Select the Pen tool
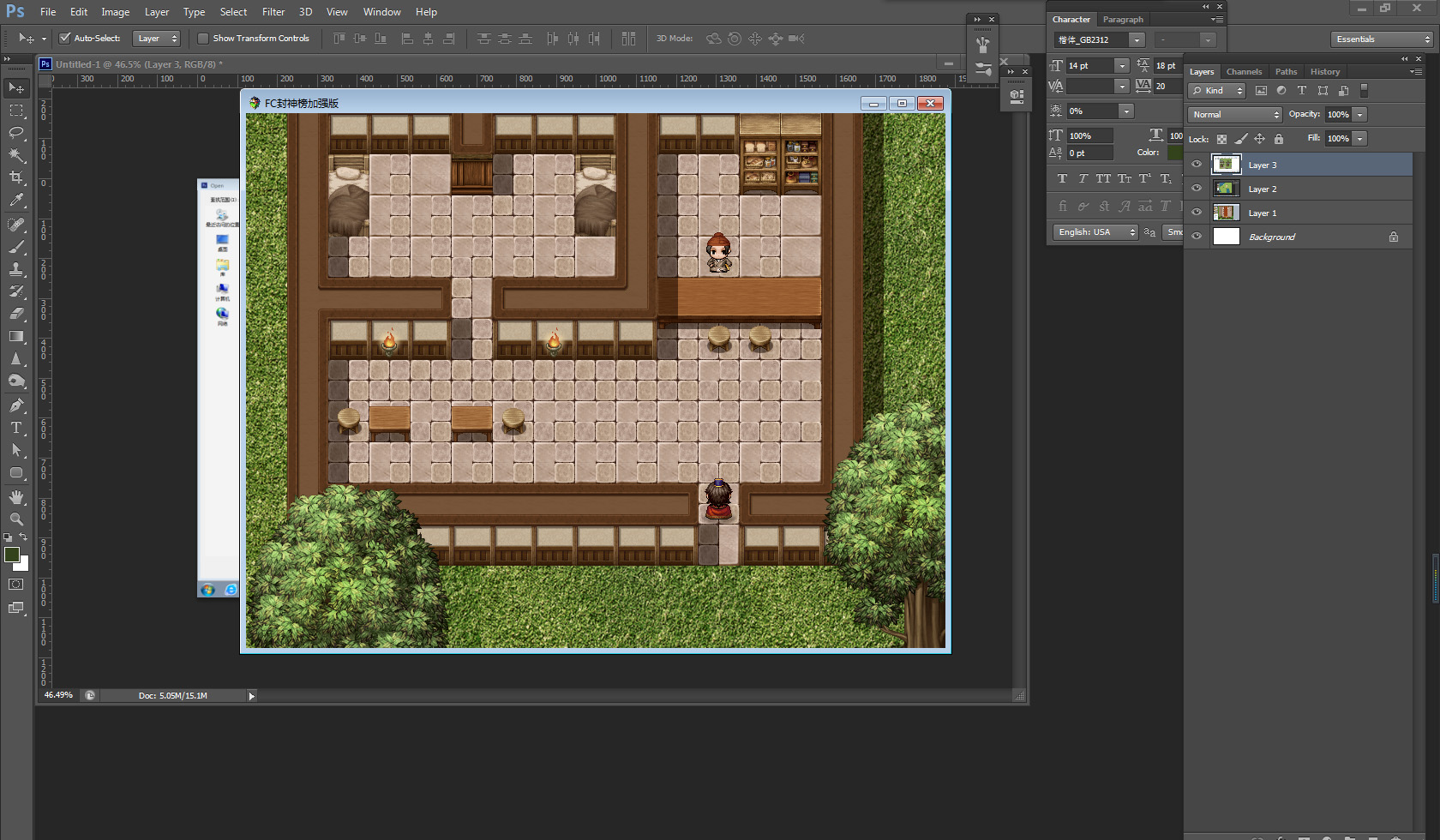1440x840 pixels. pos(16,405)
